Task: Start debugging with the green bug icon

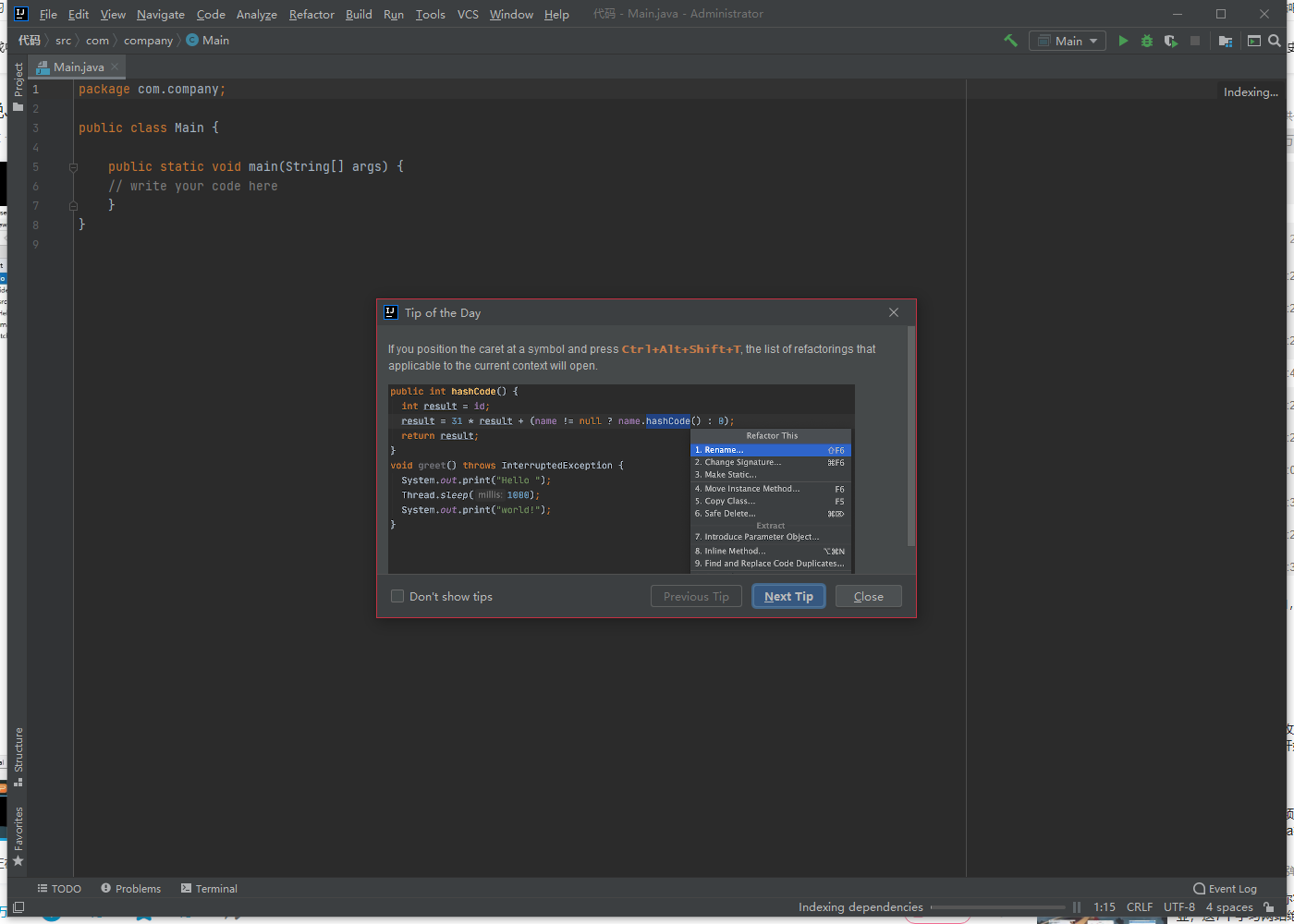Action: coord(1147,41)
